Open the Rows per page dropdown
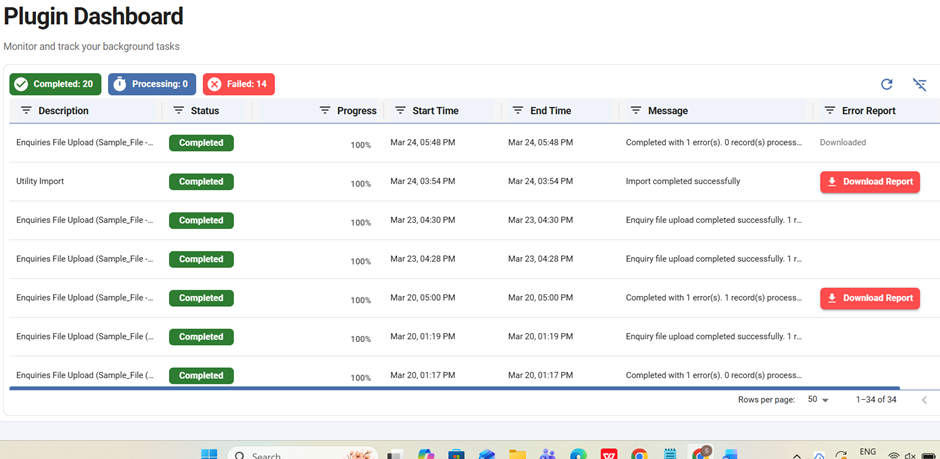 819,400
